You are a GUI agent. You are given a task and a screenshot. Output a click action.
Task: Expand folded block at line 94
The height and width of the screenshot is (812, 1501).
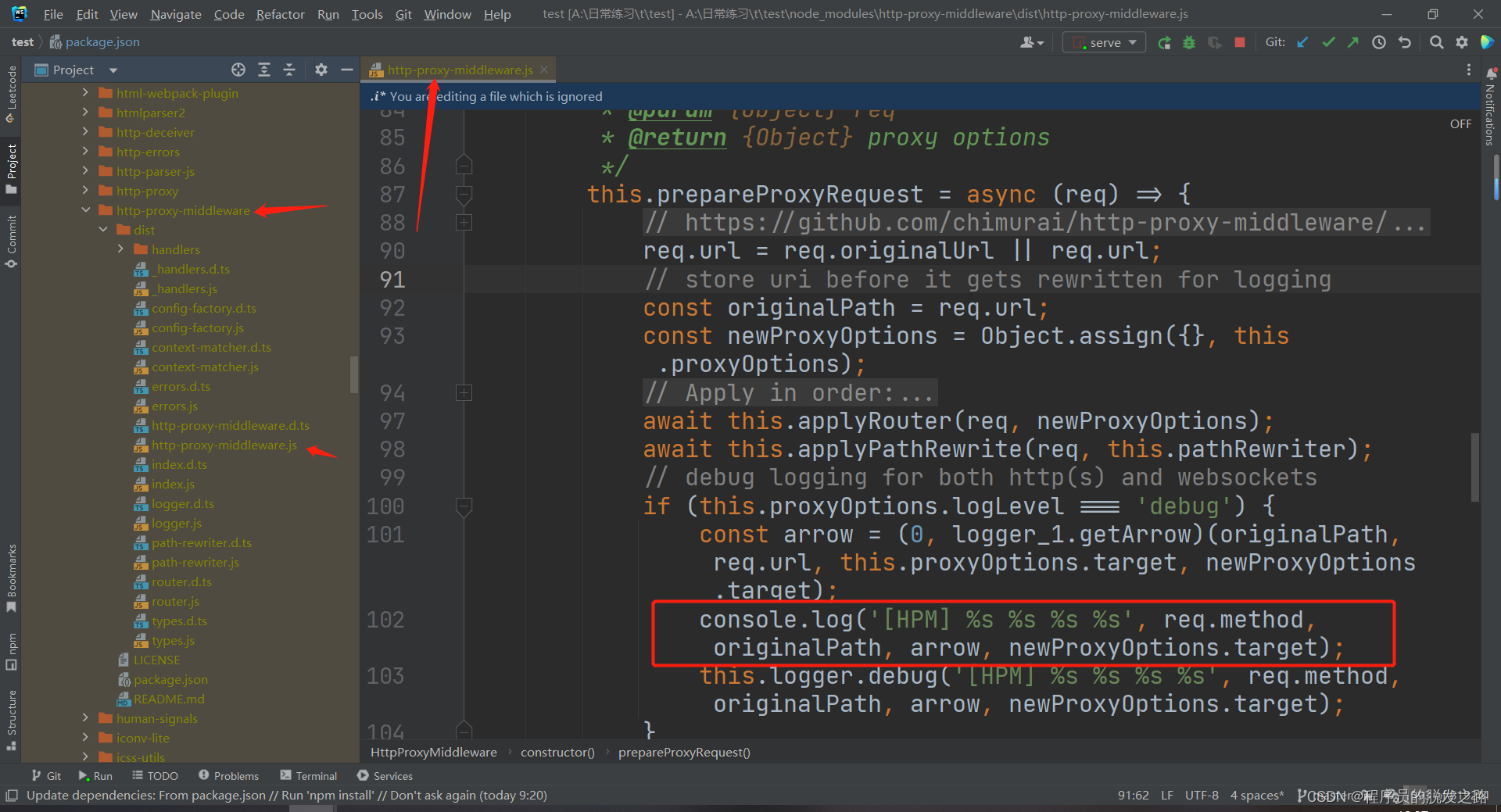click(464, 393)
